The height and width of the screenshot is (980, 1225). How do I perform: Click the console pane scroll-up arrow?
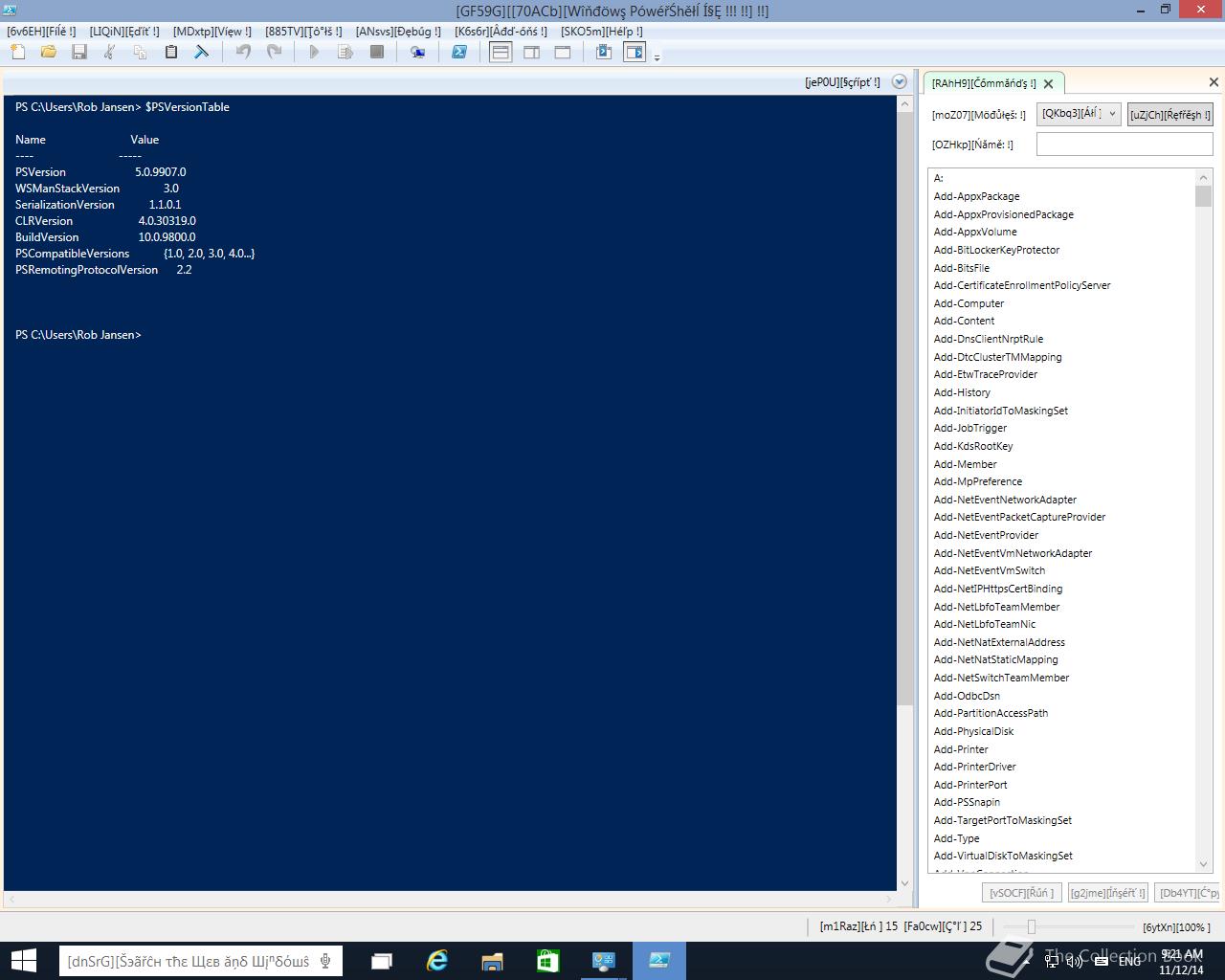(x=904, y=103)
